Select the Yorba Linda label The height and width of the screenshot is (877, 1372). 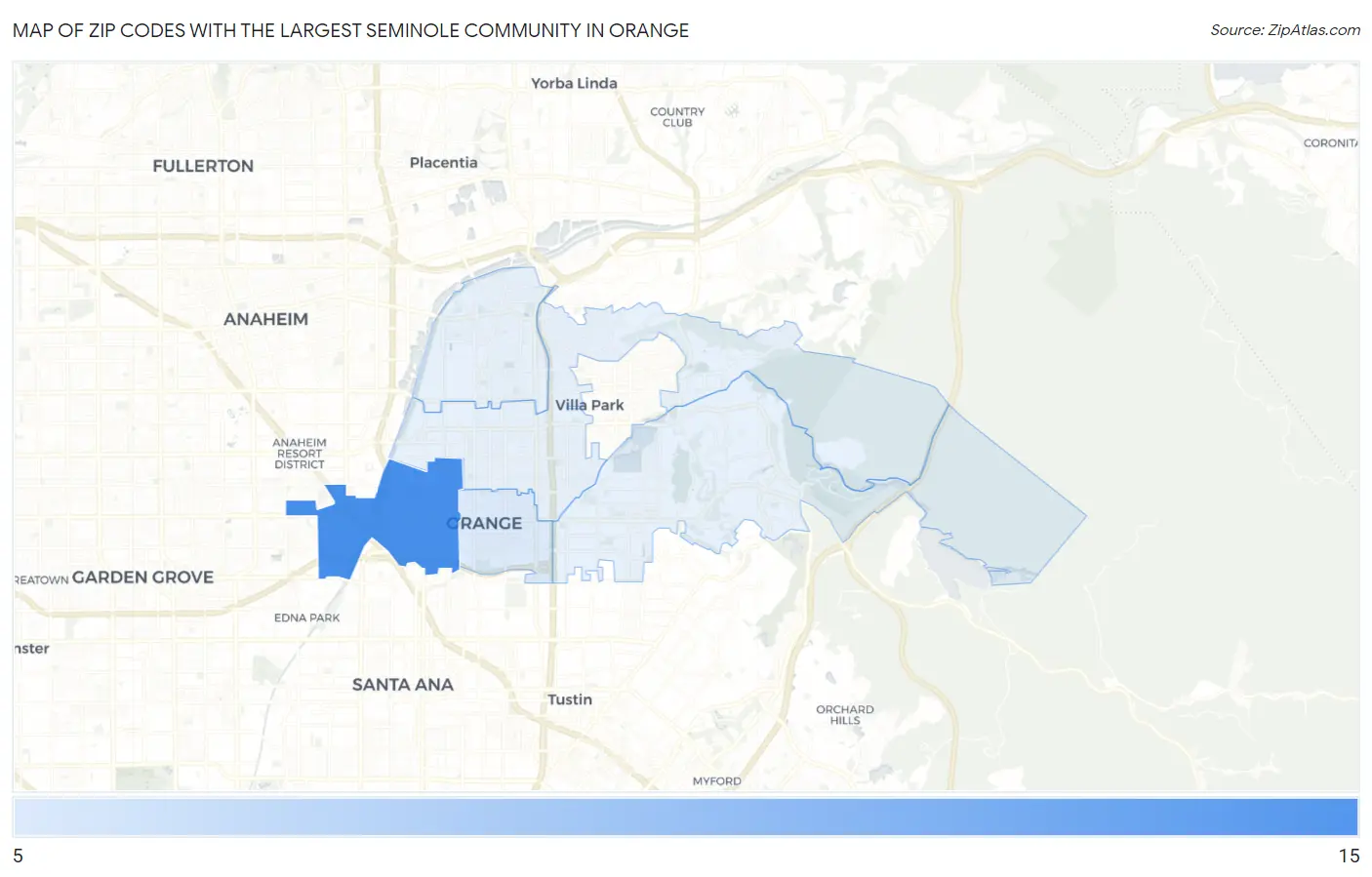click(x=574, y=83)
